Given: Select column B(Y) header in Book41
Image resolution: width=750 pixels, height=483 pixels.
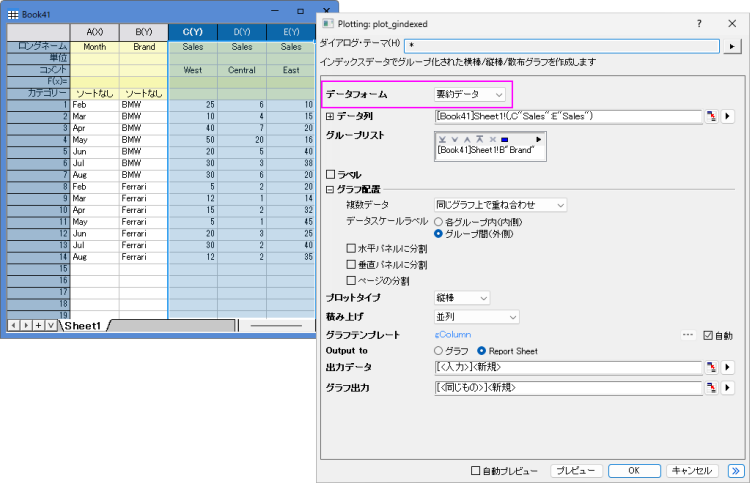Looking at the screenshot, I should click(x=144, y=32).
